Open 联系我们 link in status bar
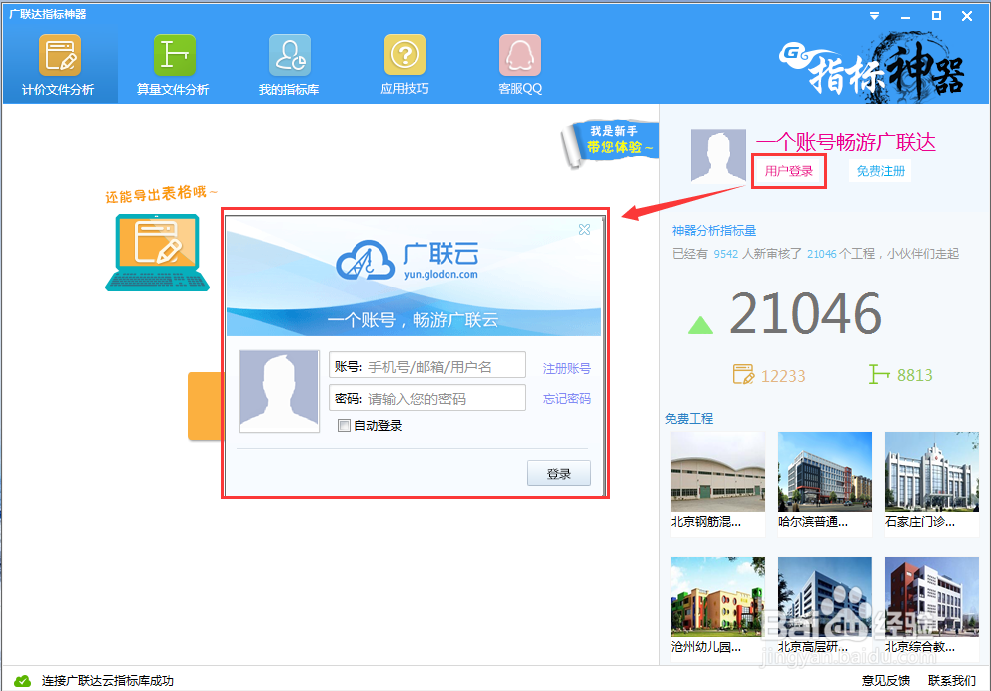The width and height of the screenshot is (991, 691). click(x=952, y=681)
